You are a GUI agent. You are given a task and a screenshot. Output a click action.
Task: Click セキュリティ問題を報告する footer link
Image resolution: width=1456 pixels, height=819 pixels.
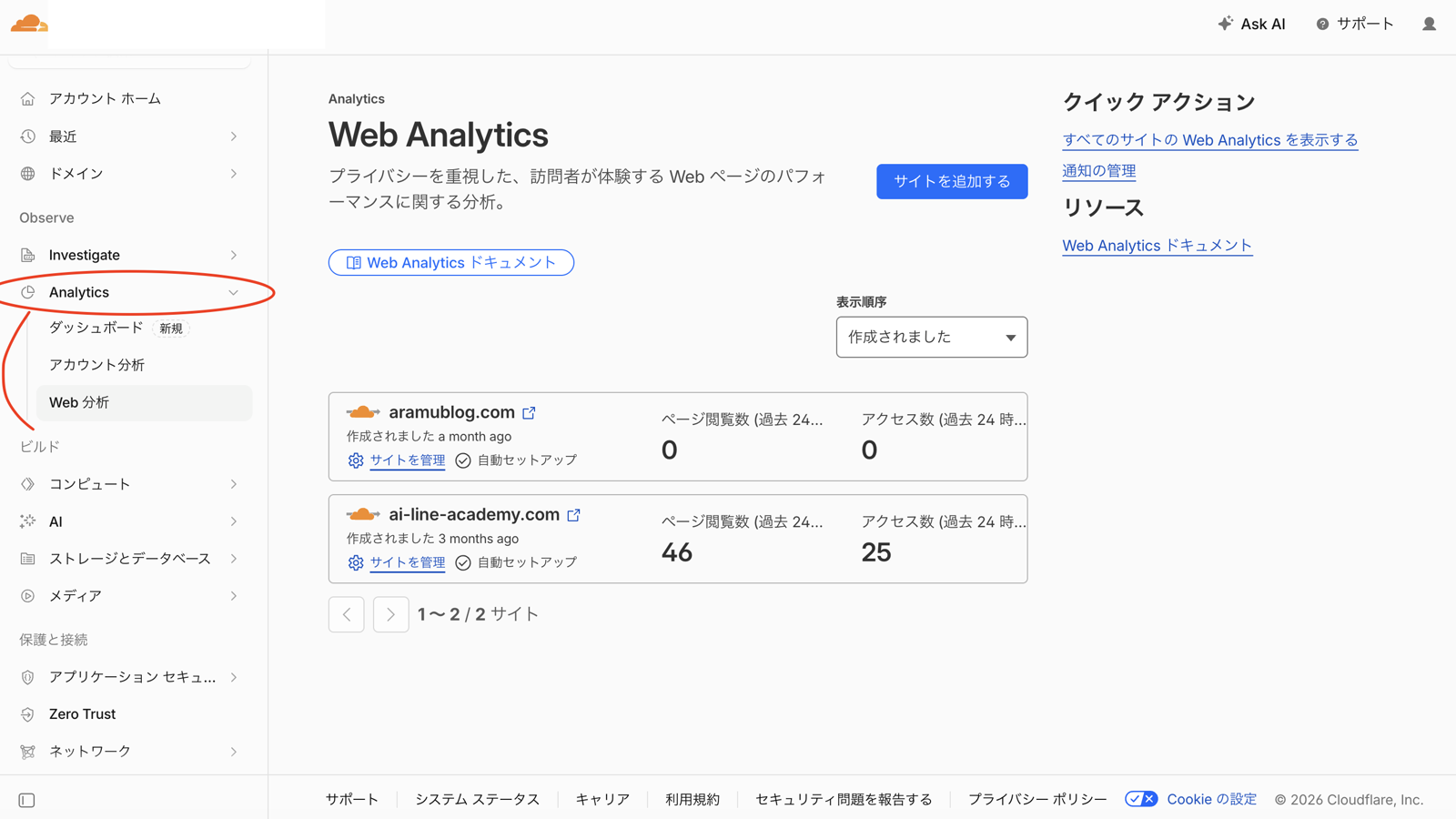844,799
